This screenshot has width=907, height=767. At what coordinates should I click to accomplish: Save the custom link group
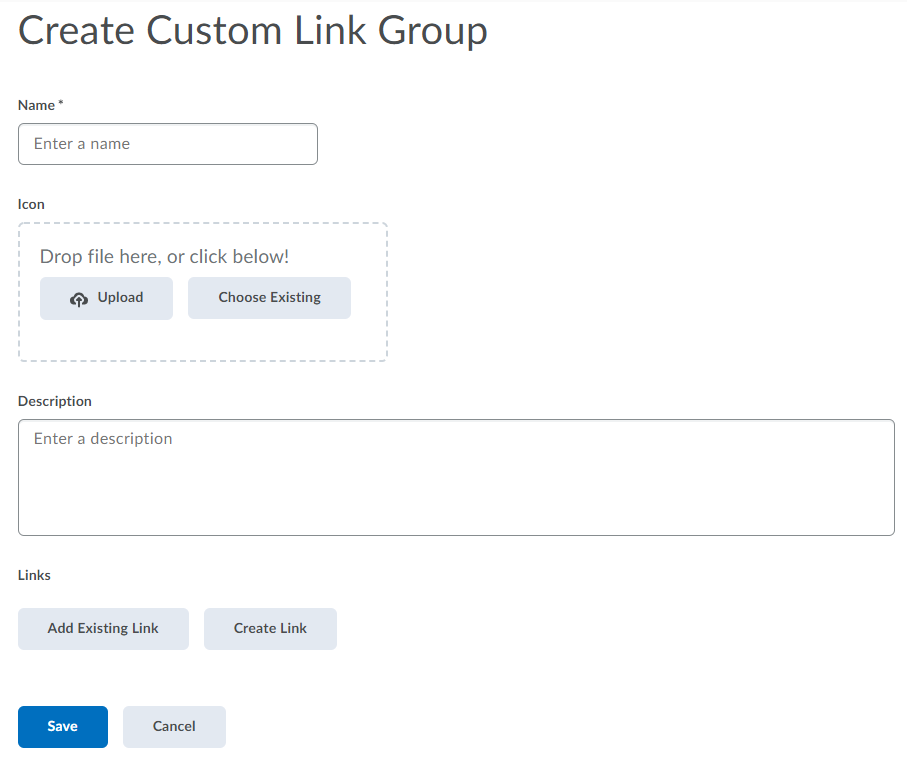tap(62, 727)
